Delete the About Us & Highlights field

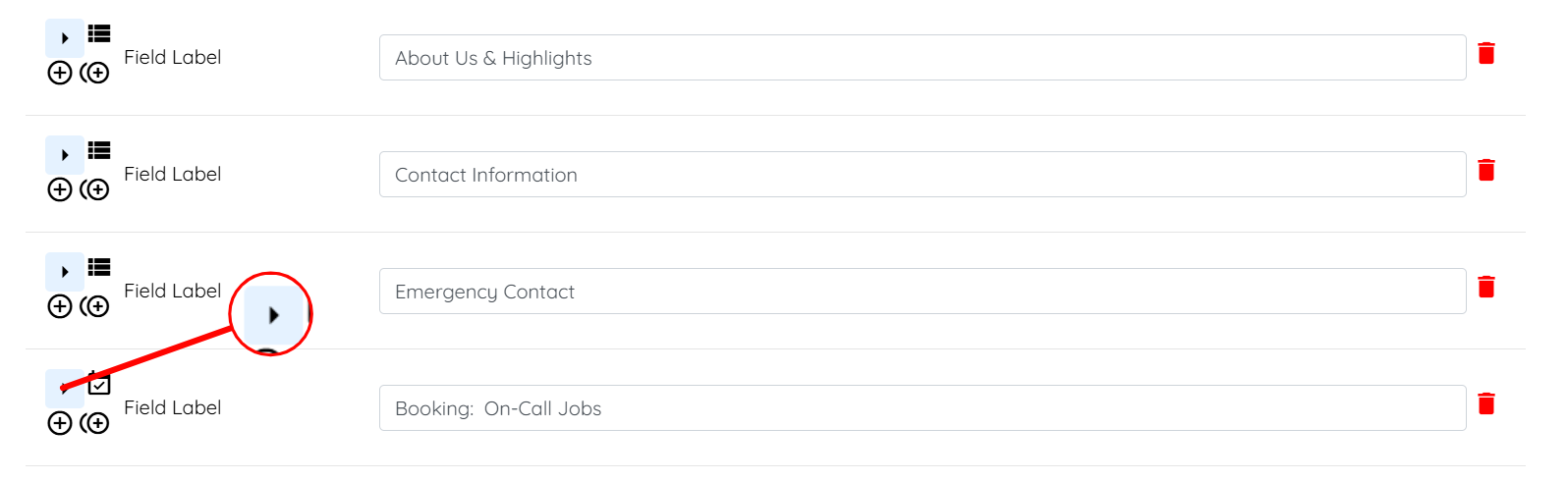coord(1485,53)
